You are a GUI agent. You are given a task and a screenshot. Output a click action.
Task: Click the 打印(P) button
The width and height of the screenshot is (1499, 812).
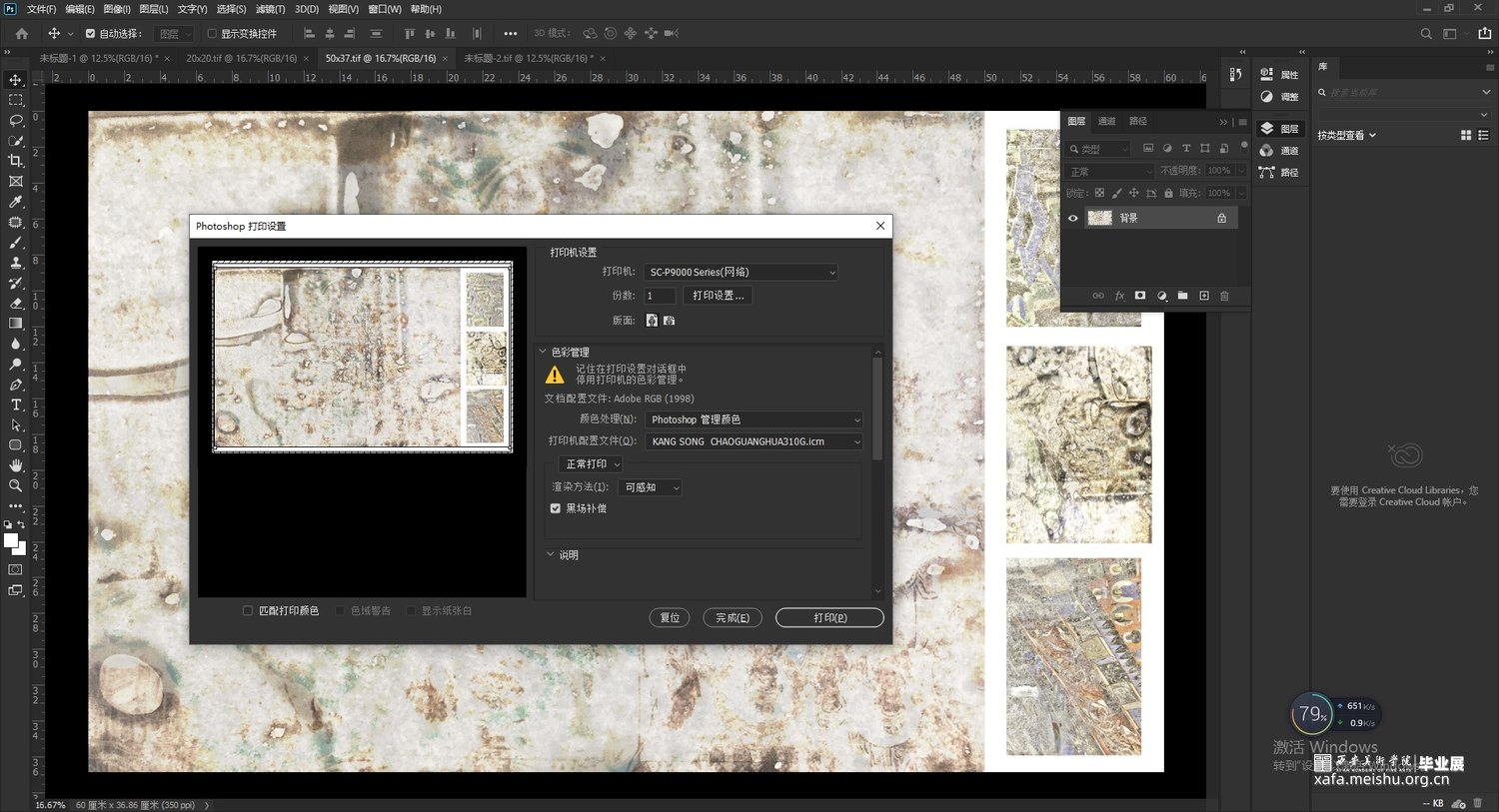[829, 617]
